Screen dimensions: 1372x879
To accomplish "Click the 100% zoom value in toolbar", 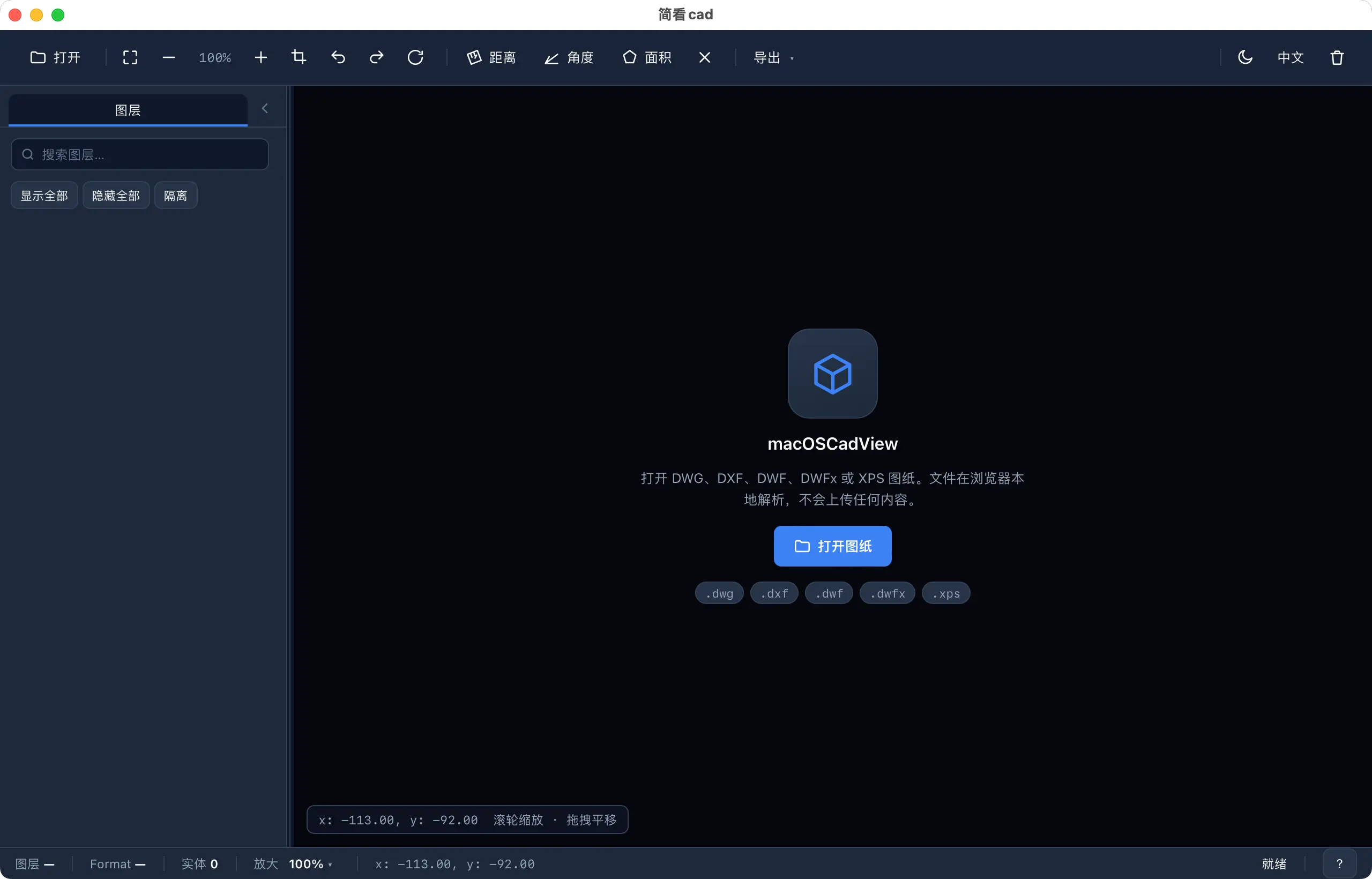I will coord(215,58).
